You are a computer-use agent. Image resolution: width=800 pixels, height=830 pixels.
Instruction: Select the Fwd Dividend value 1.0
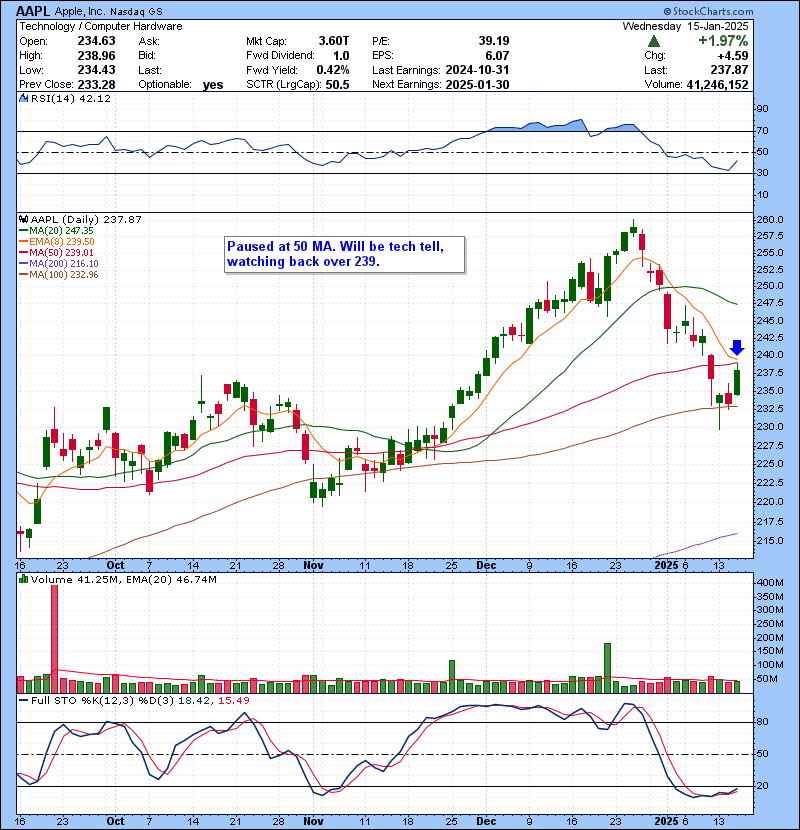[341, 56]
